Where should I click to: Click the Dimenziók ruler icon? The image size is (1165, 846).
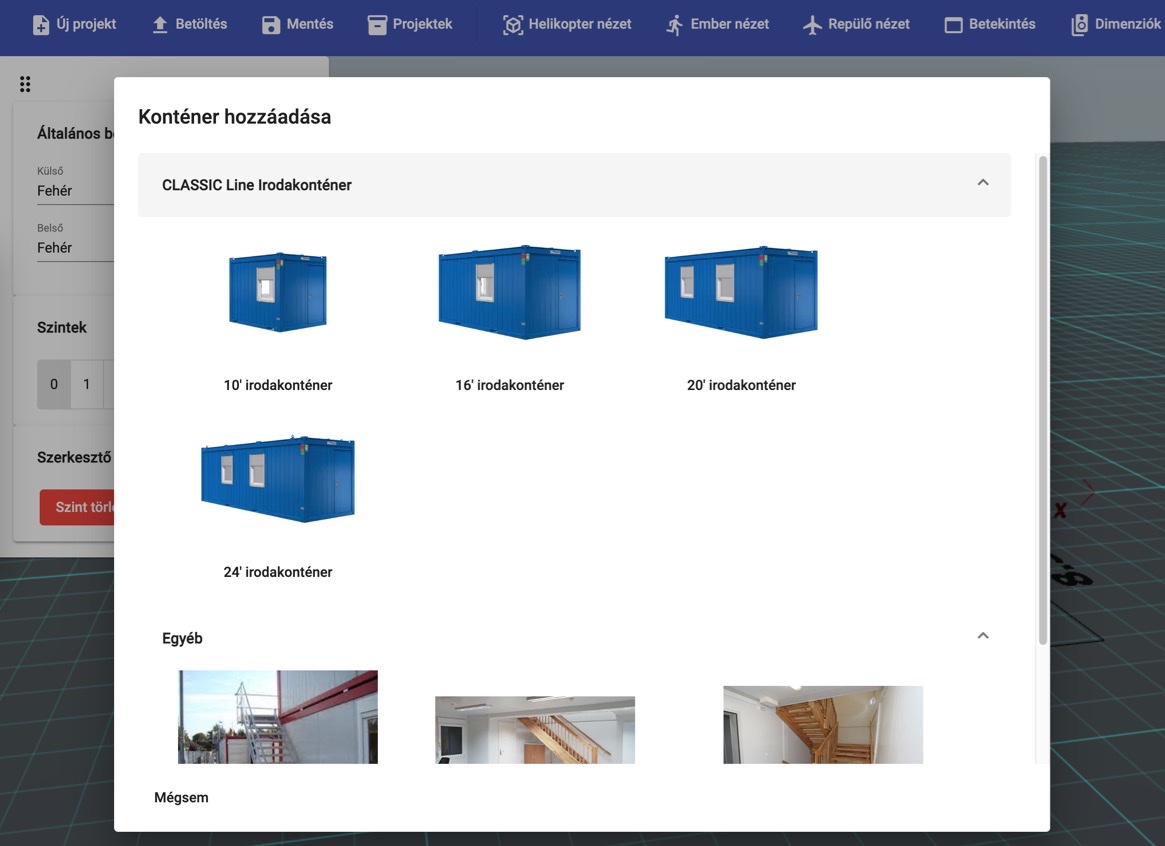point(1080,25)
